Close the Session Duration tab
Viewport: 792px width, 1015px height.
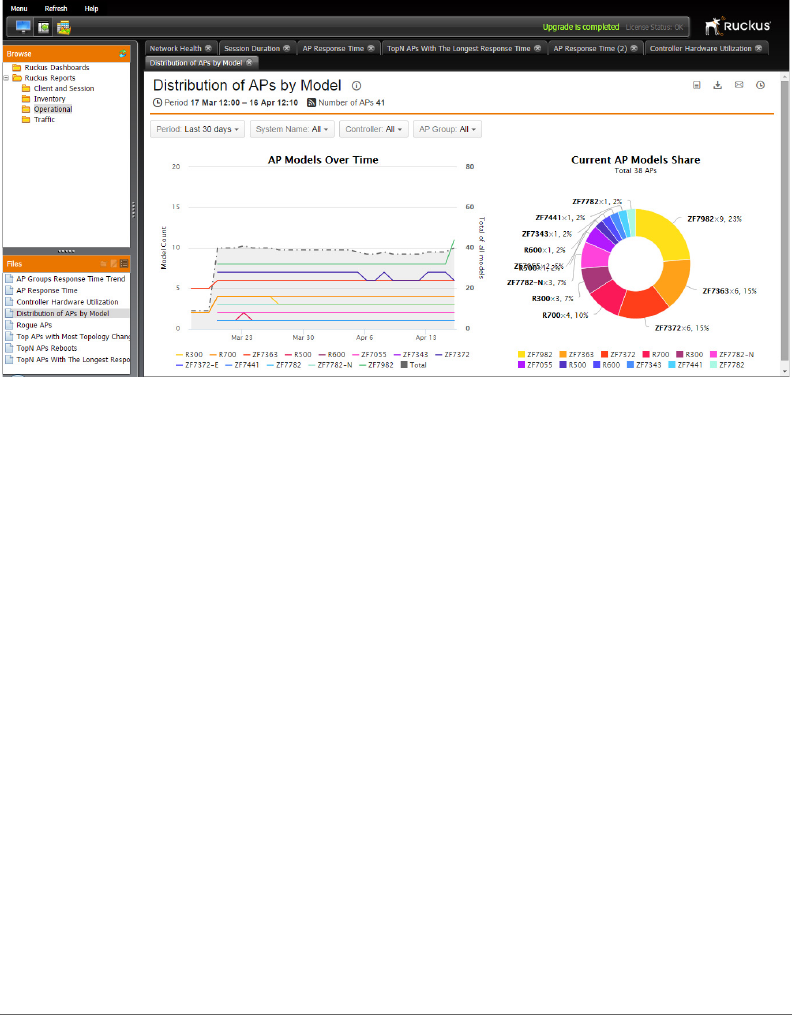click(287, 48)
